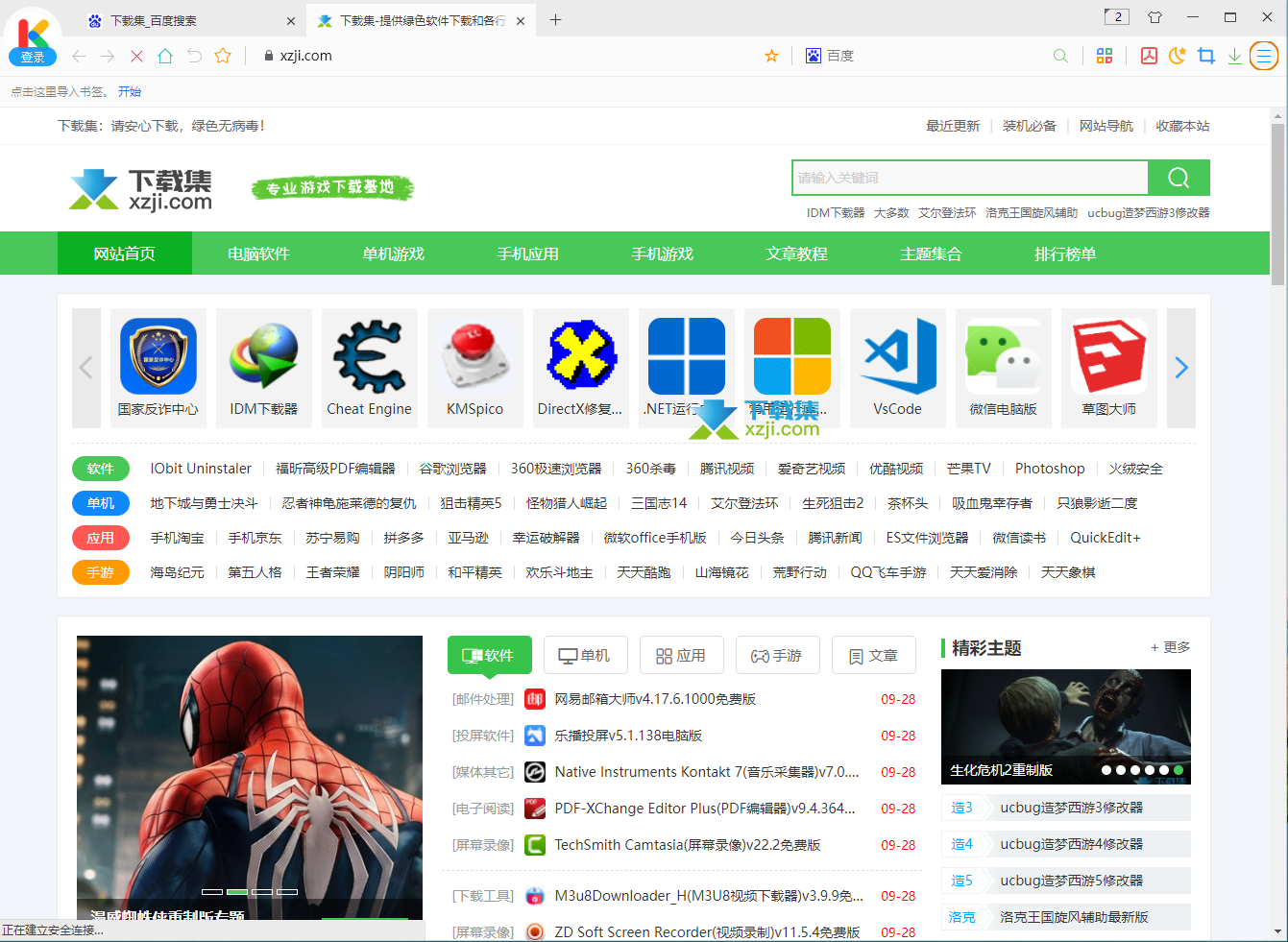This screenshot has height=942, width=1288.
Task: Toggle the night mode moon icon
Action: tap(1178, 56)
